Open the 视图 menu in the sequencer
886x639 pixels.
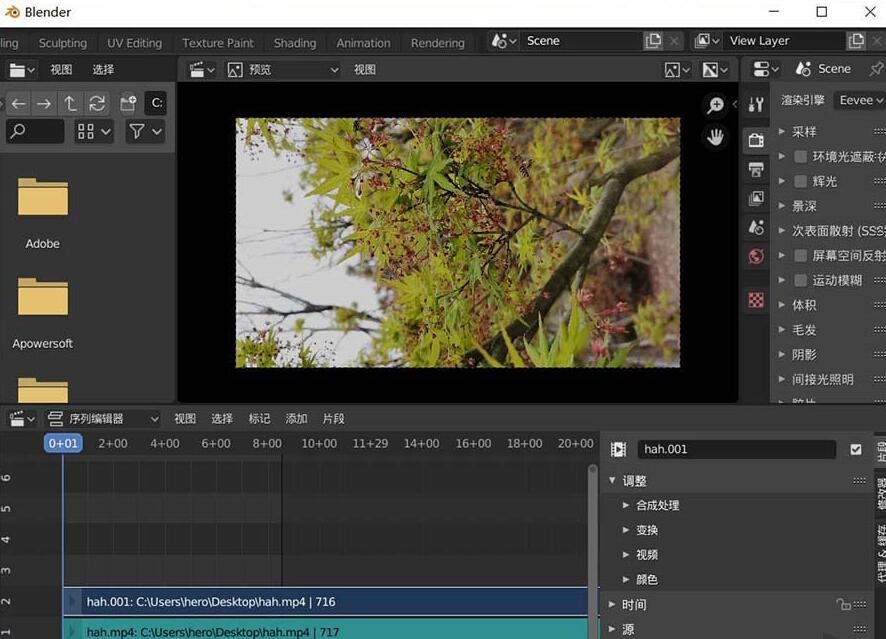tap(184, 418)
